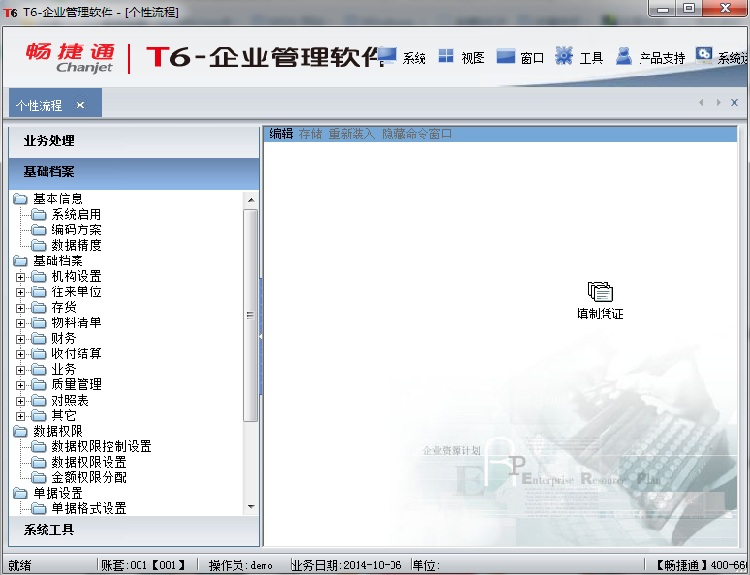Click 编辑 in the command bar

click(281, 134)
